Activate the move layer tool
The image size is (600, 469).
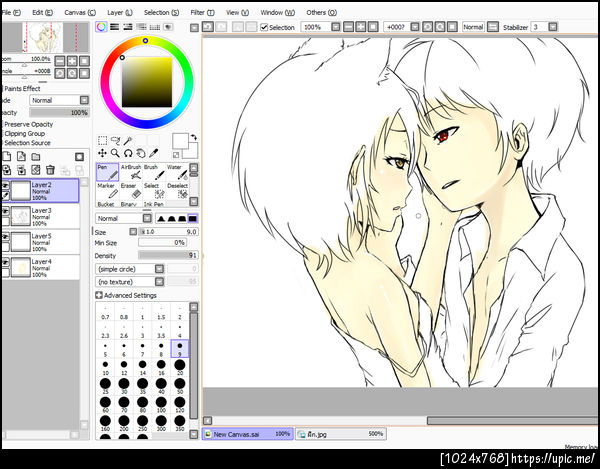click(103, 153)
